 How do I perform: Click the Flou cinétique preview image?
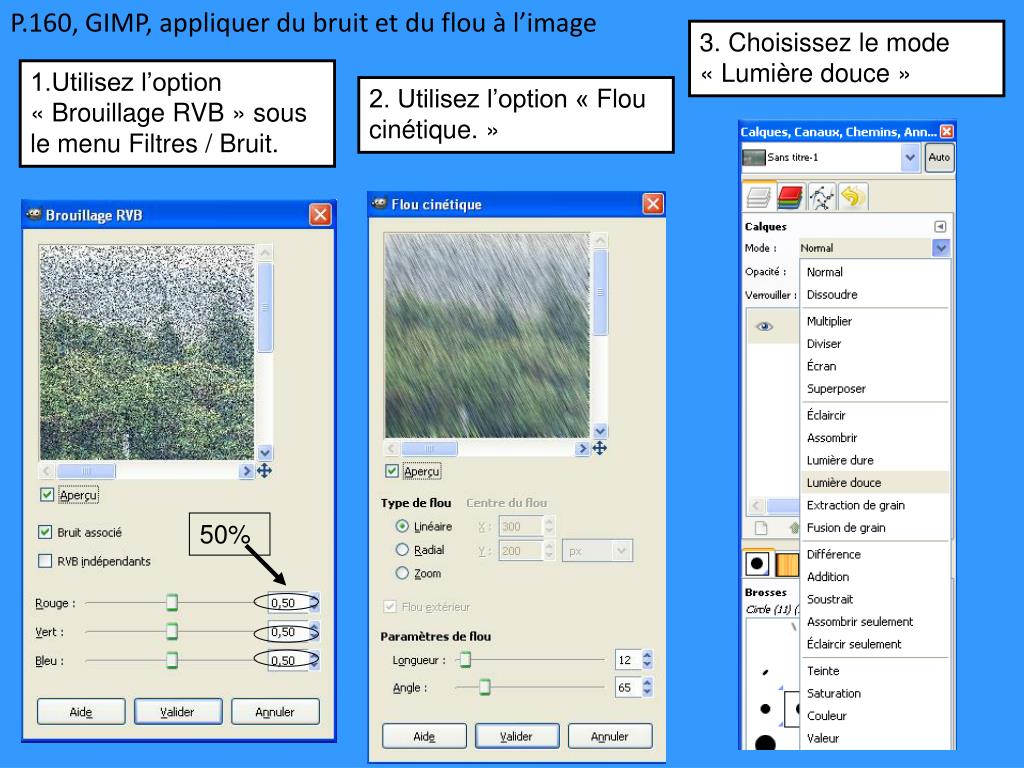[487, 335]
